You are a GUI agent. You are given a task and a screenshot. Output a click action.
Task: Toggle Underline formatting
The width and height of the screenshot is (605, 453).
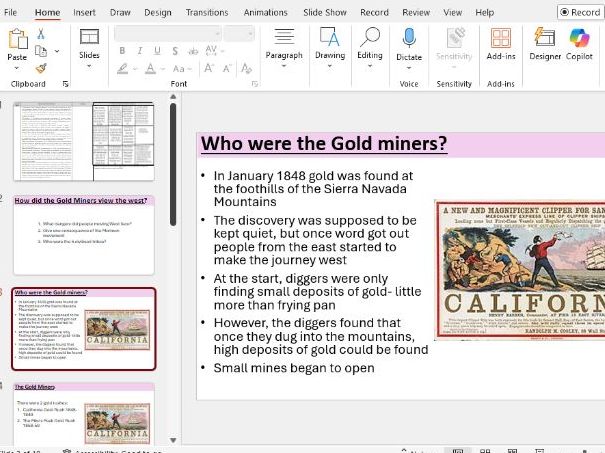(x=157, y=51)
